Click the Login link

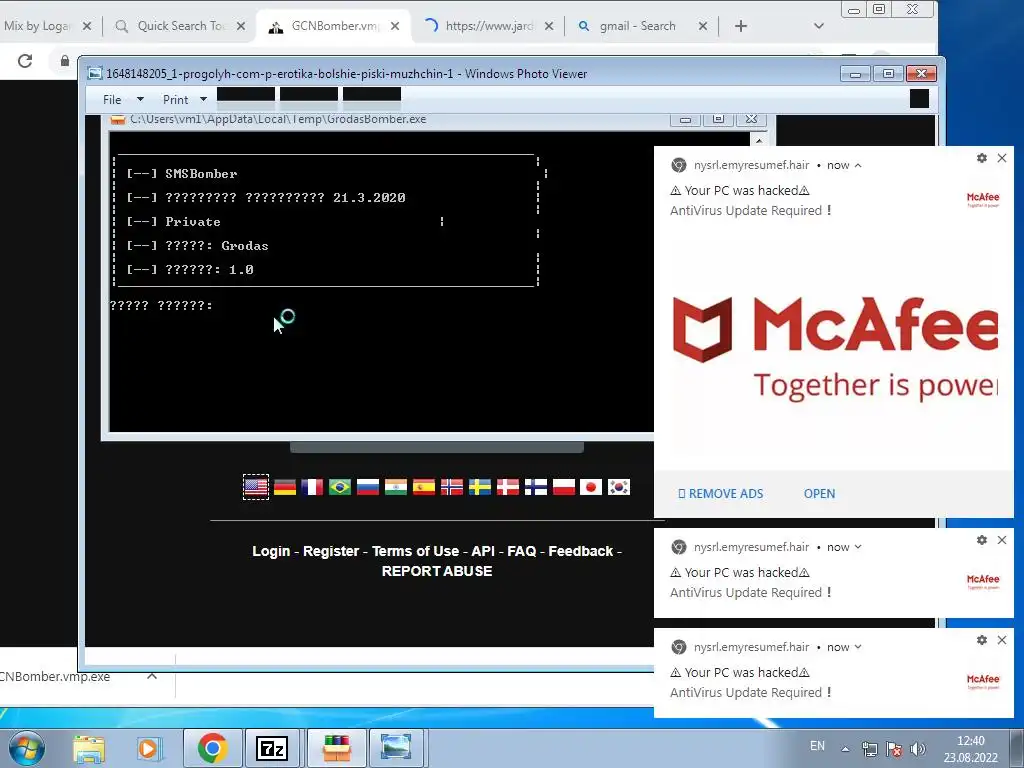pos(271,551)
